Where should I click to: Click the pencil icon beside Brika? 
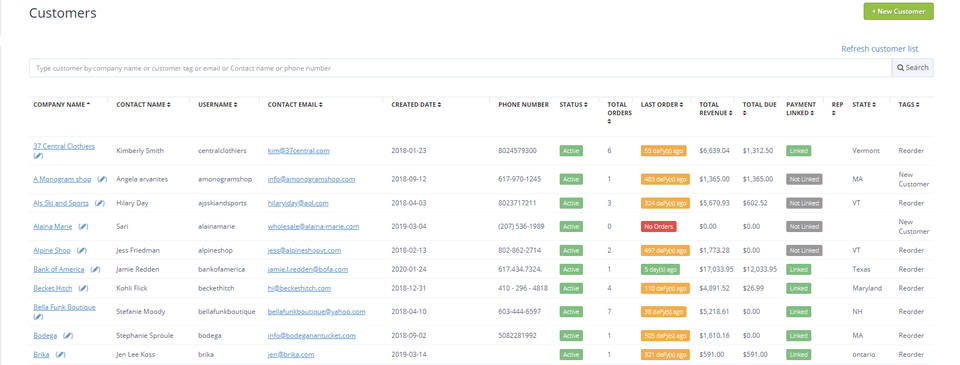(x=61, y=355)
